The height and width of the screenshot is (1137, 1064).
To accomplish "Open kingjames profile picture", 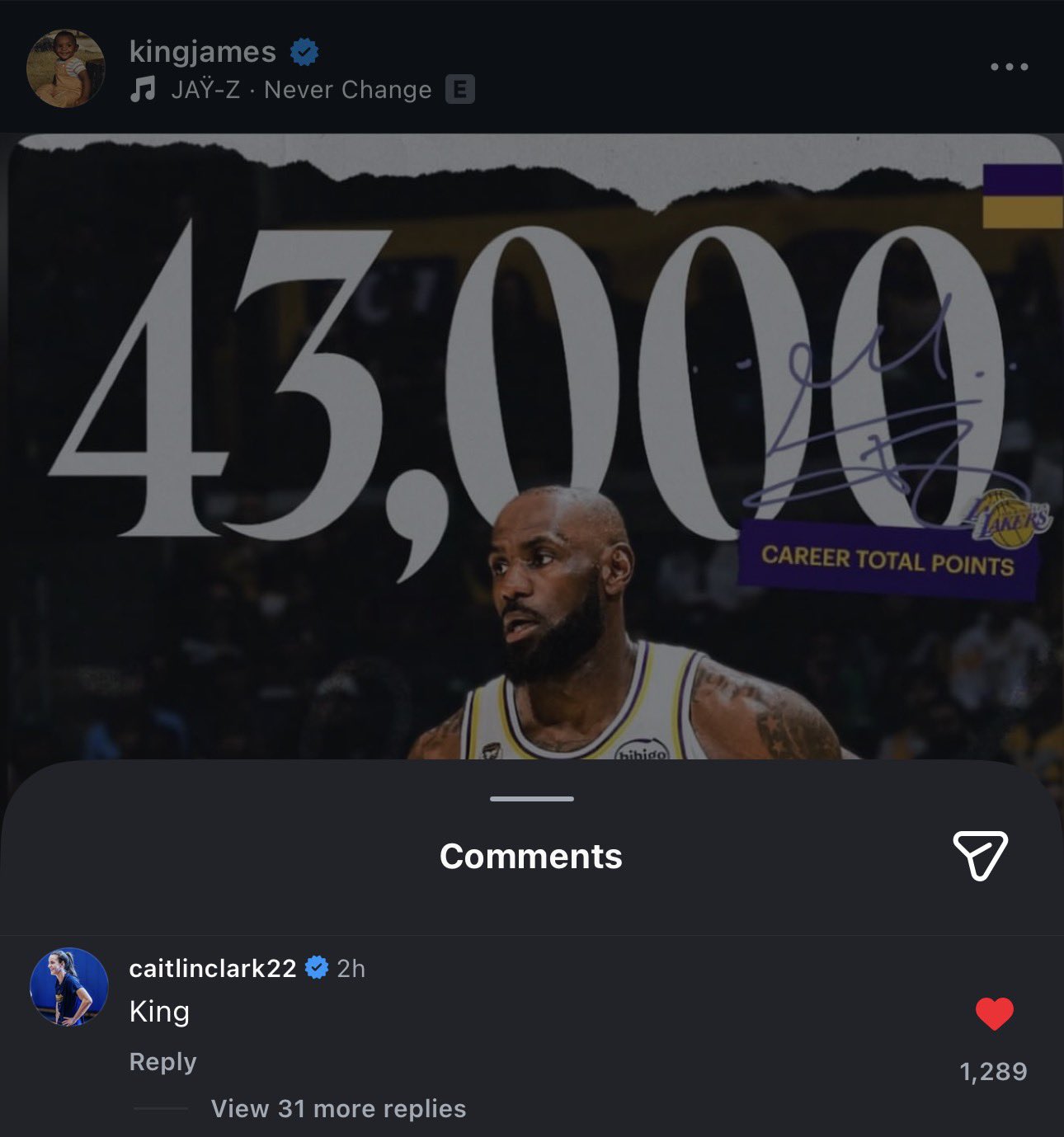I will pos(66,68).
